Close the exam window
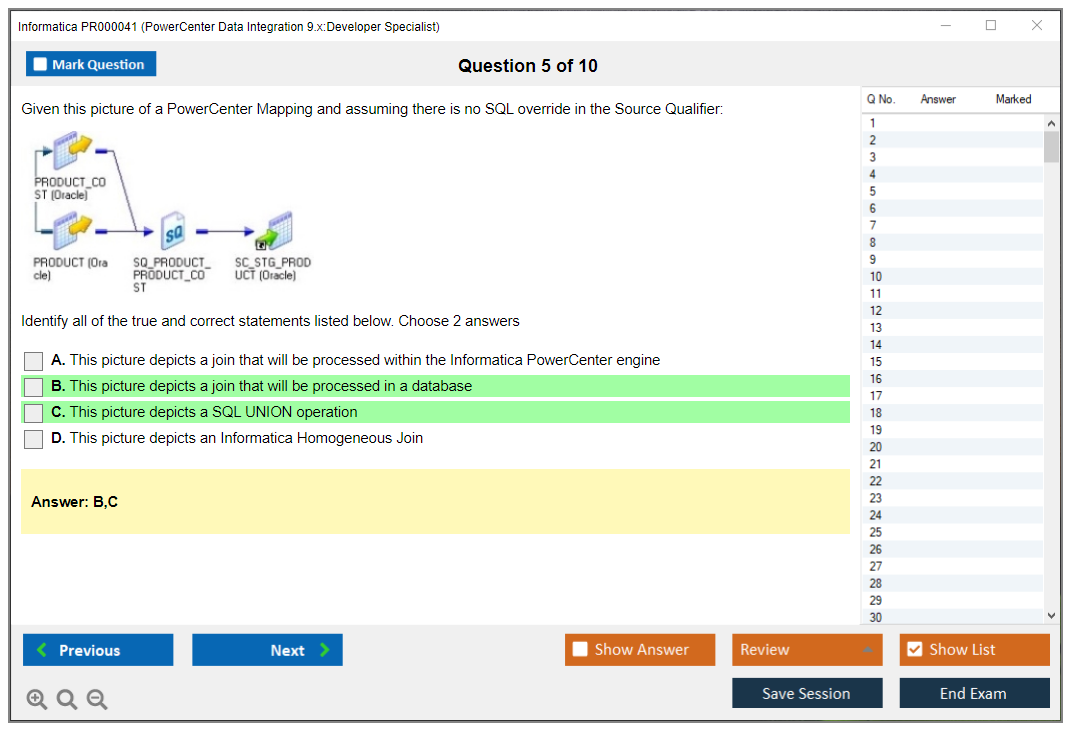 (1036, 26)
